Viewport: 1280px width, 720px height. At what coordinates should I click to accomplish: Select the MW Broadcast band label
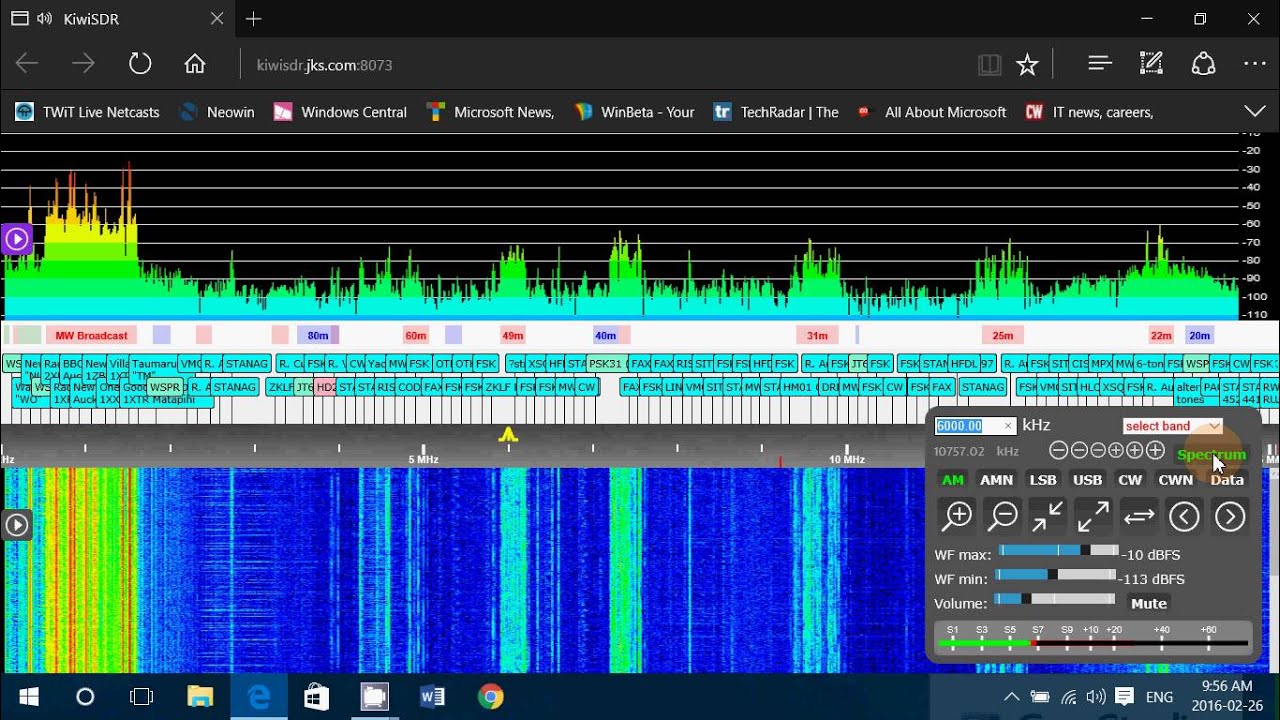pyautogui.click(x=91, y=336)
